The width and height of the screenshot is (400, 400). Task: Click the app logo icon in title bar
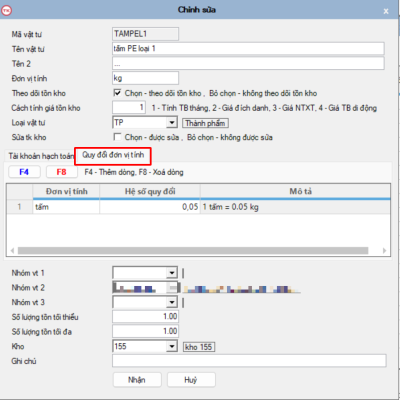coord(6,10)
